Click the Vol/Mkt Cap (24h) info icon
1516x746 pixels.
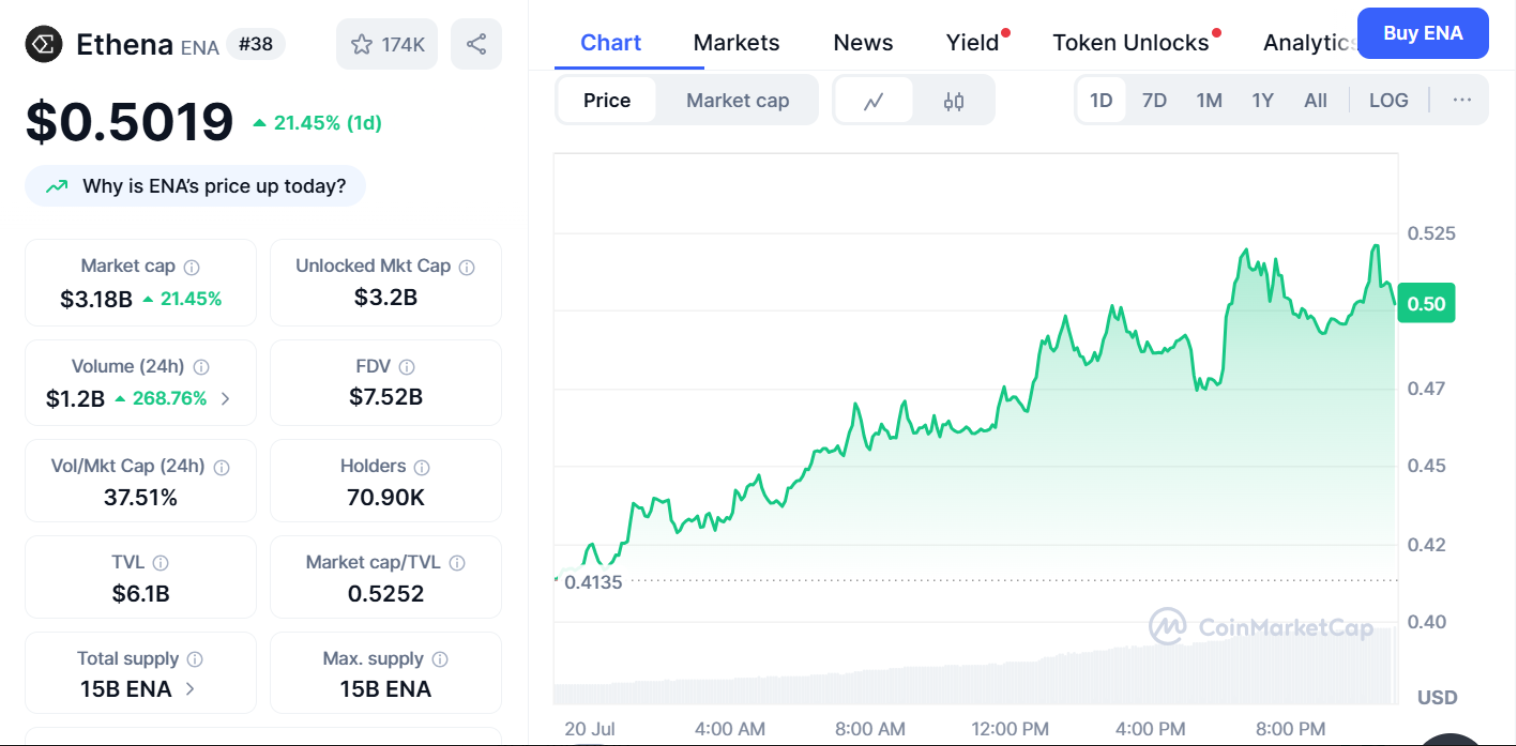coord(222,467)
